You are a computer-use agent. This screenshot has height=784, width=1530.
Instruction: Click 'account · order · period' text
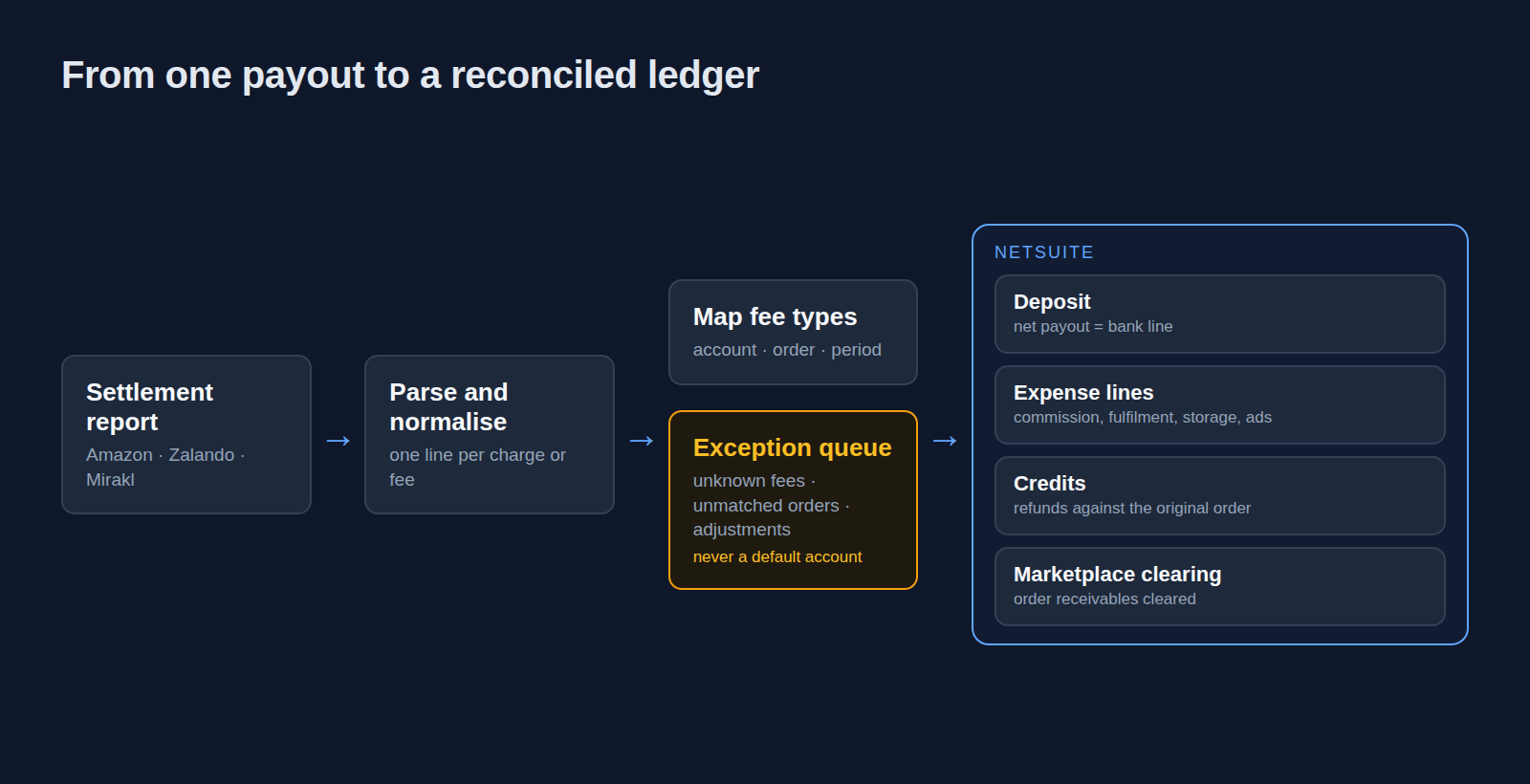click(x=787, y=350)
